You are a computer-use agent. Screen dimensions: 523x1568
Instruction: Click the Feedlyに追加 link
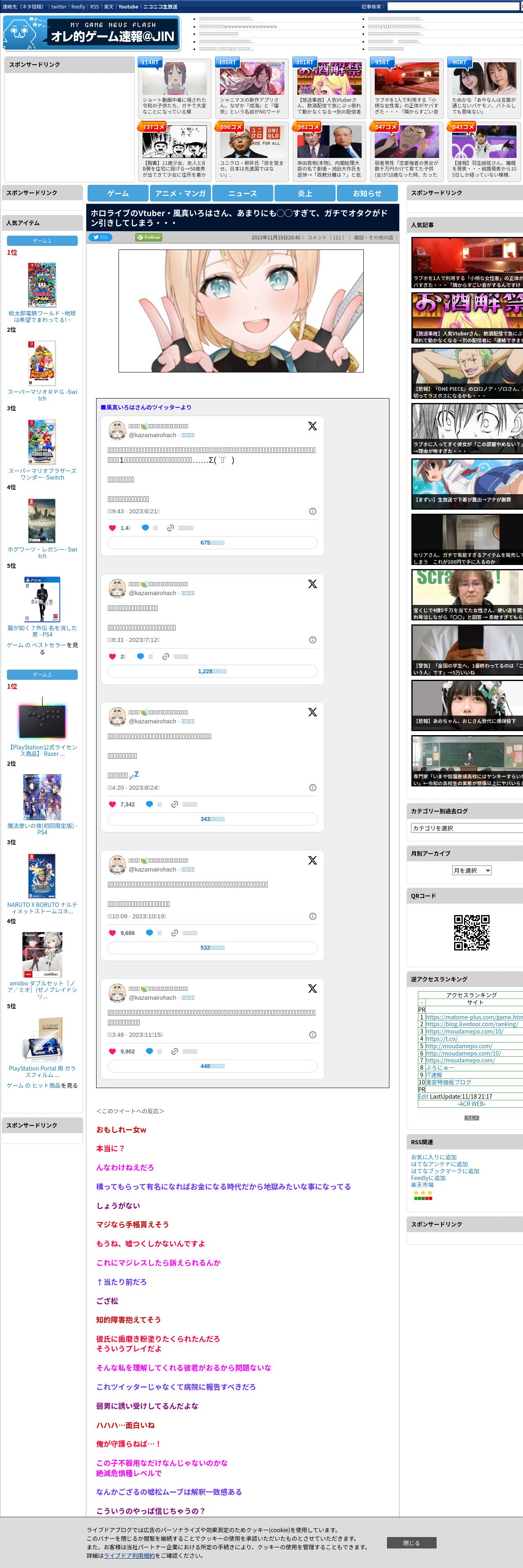pyautogui.click(x=428, y=1178)
